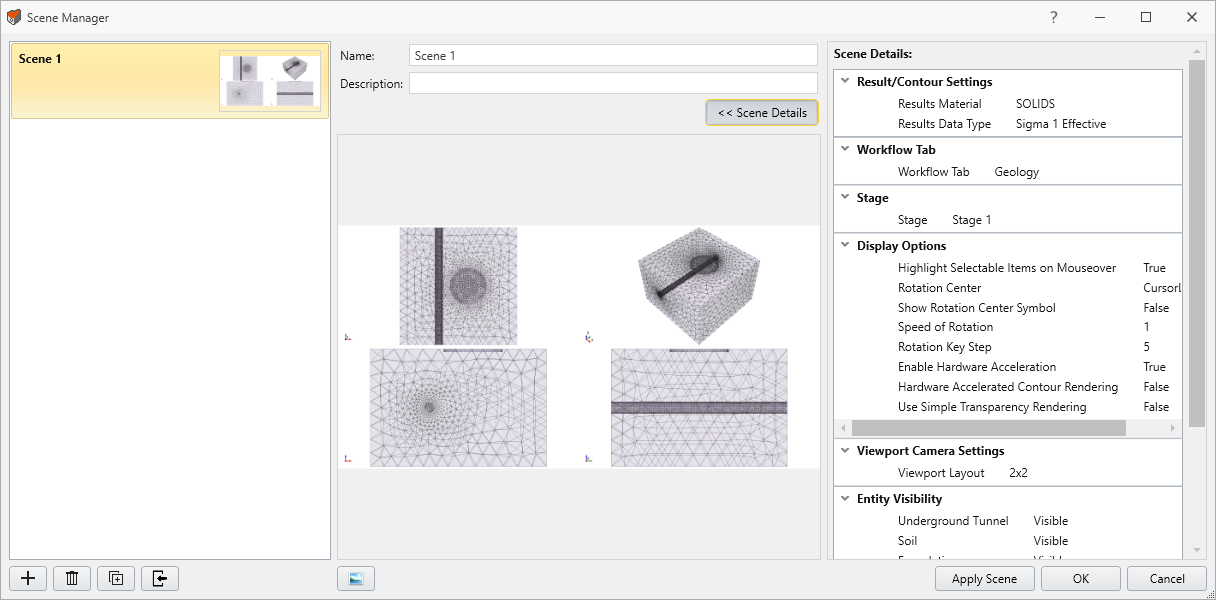1216x600 pixels.
Task: Open the help question mark button
Action: click(x=1053, y=17)
